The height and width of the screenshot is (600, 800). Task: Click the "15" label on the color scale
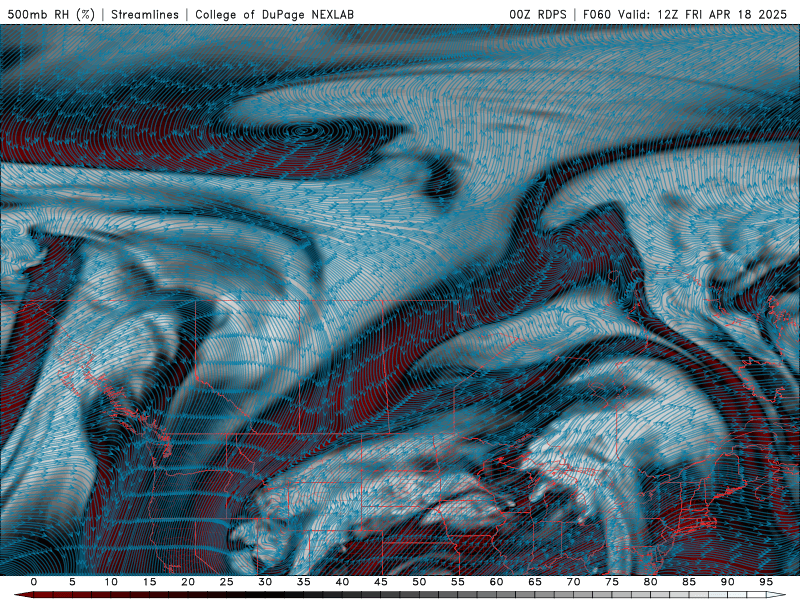tap(149, 582)
